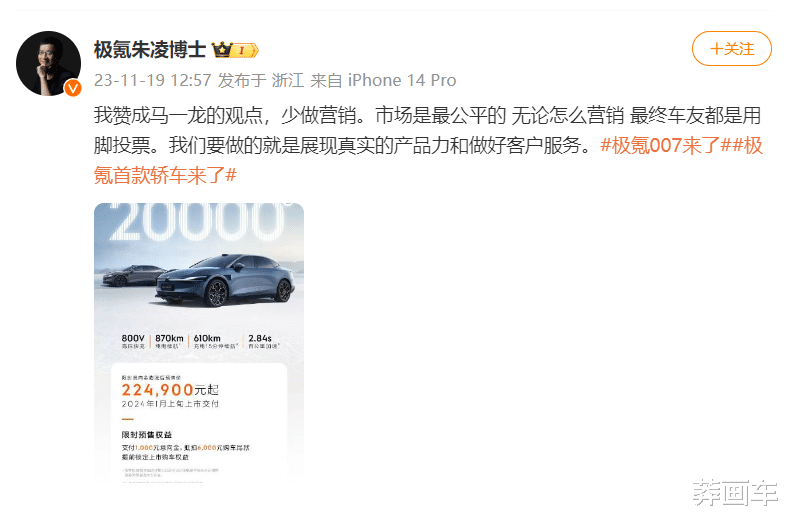Click the 限时预售权益 section in poster

click(x=147, y=435)
